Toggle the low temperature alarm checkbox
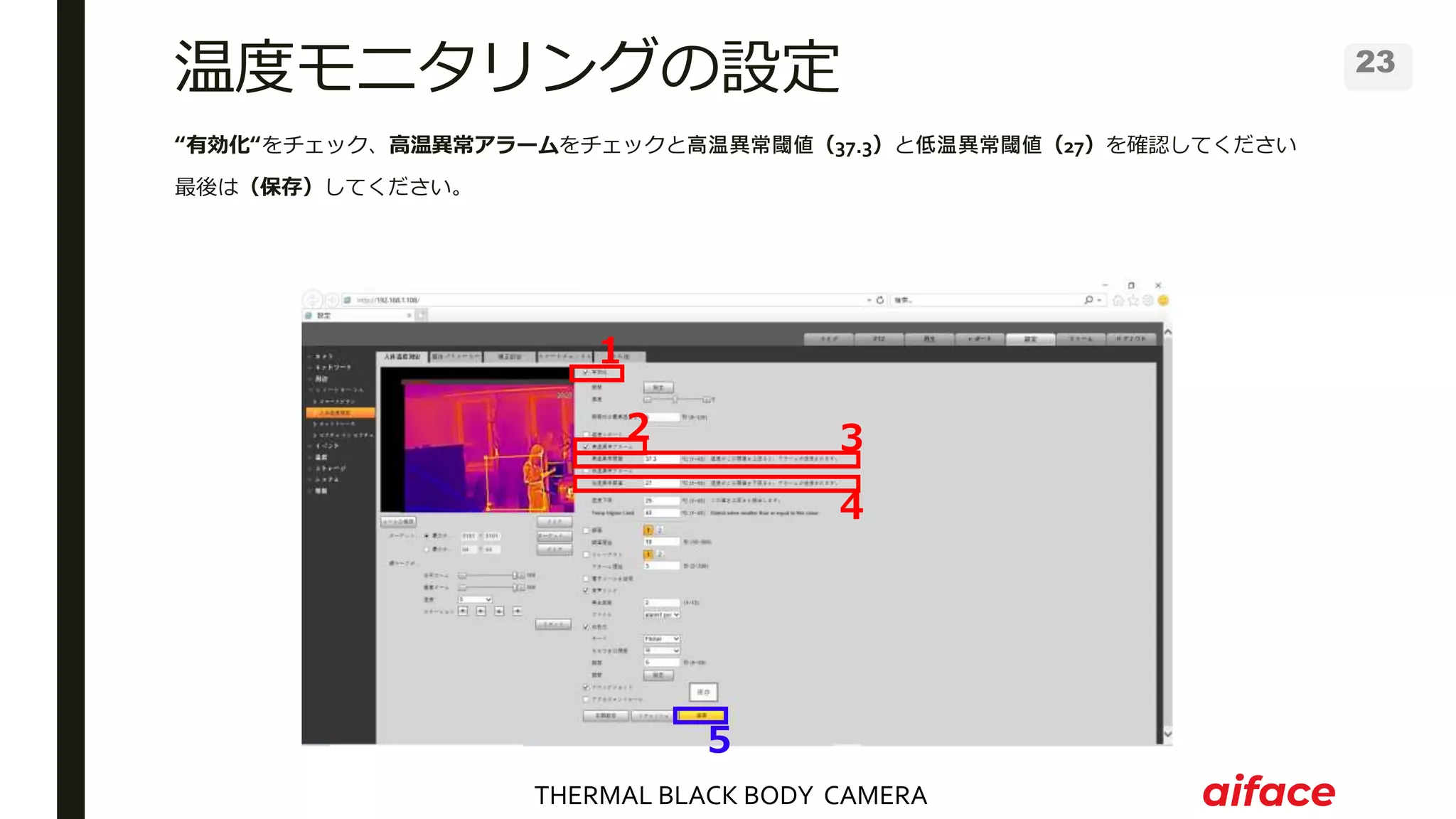 pyautogui.click(x=587, y=471)
